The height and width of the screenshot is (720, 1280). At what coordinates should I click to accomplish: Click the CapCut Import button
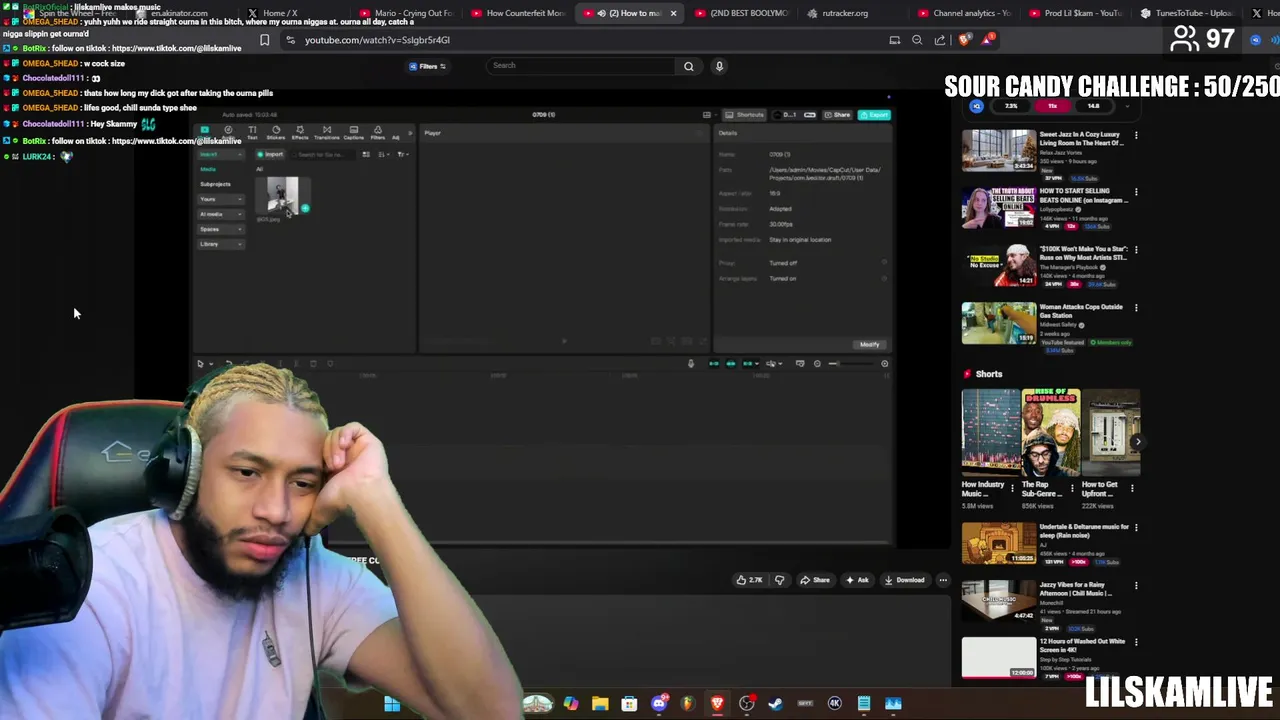270,154
